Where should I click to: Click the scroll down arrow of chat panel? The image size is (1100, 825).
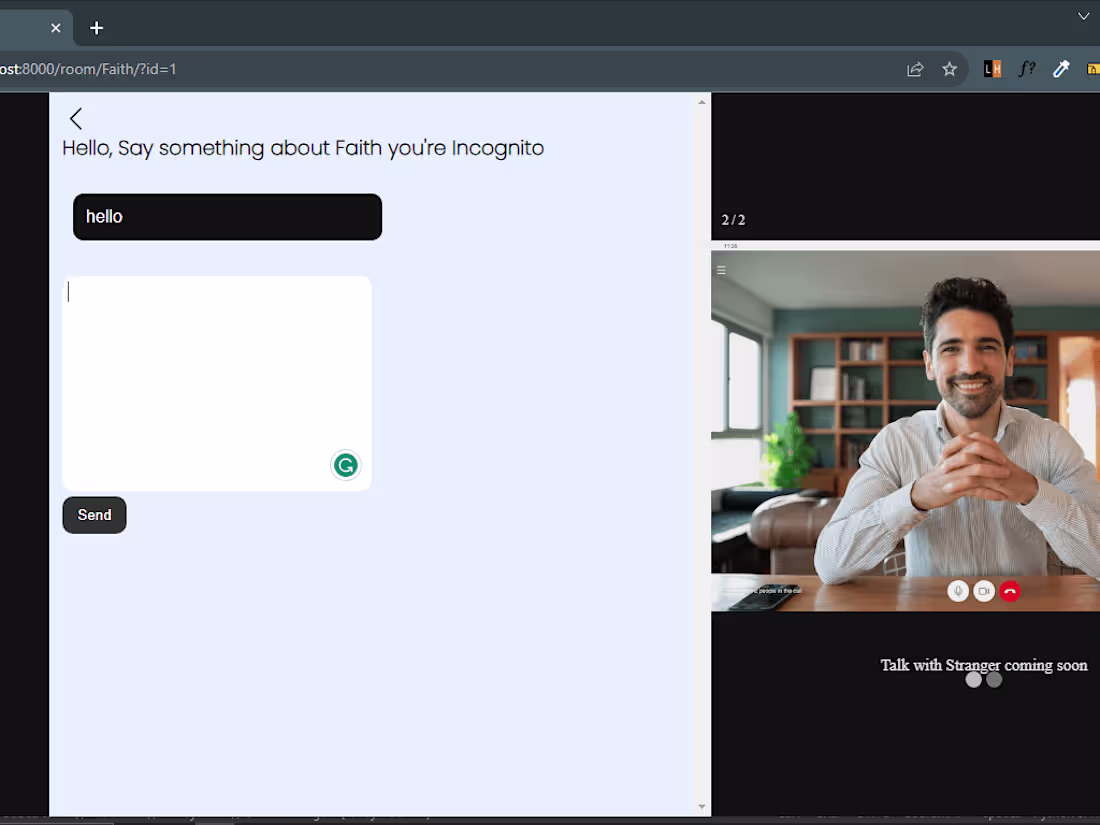click(702, 807)
